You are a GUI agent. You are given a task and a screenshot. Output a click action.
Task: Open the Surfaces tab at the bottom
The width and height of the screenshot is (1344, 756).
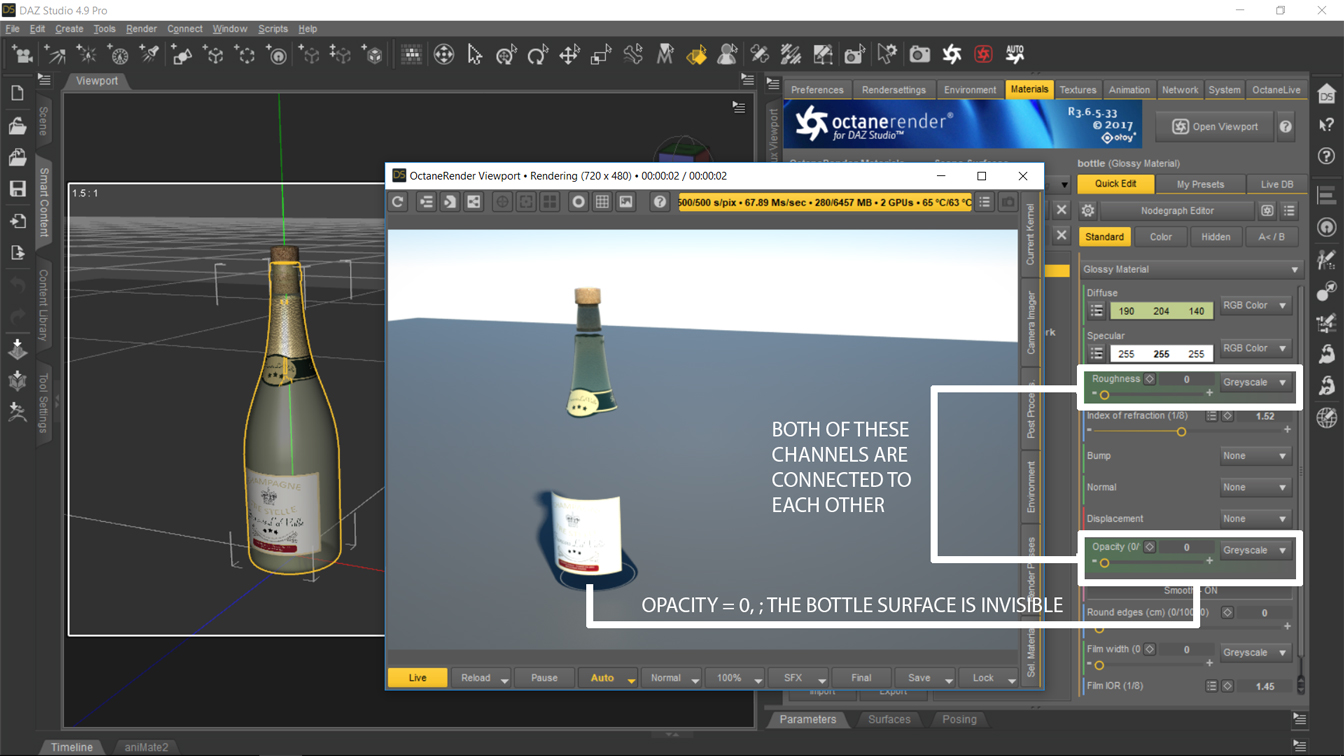pyautogui.click(x=889, y=719)
